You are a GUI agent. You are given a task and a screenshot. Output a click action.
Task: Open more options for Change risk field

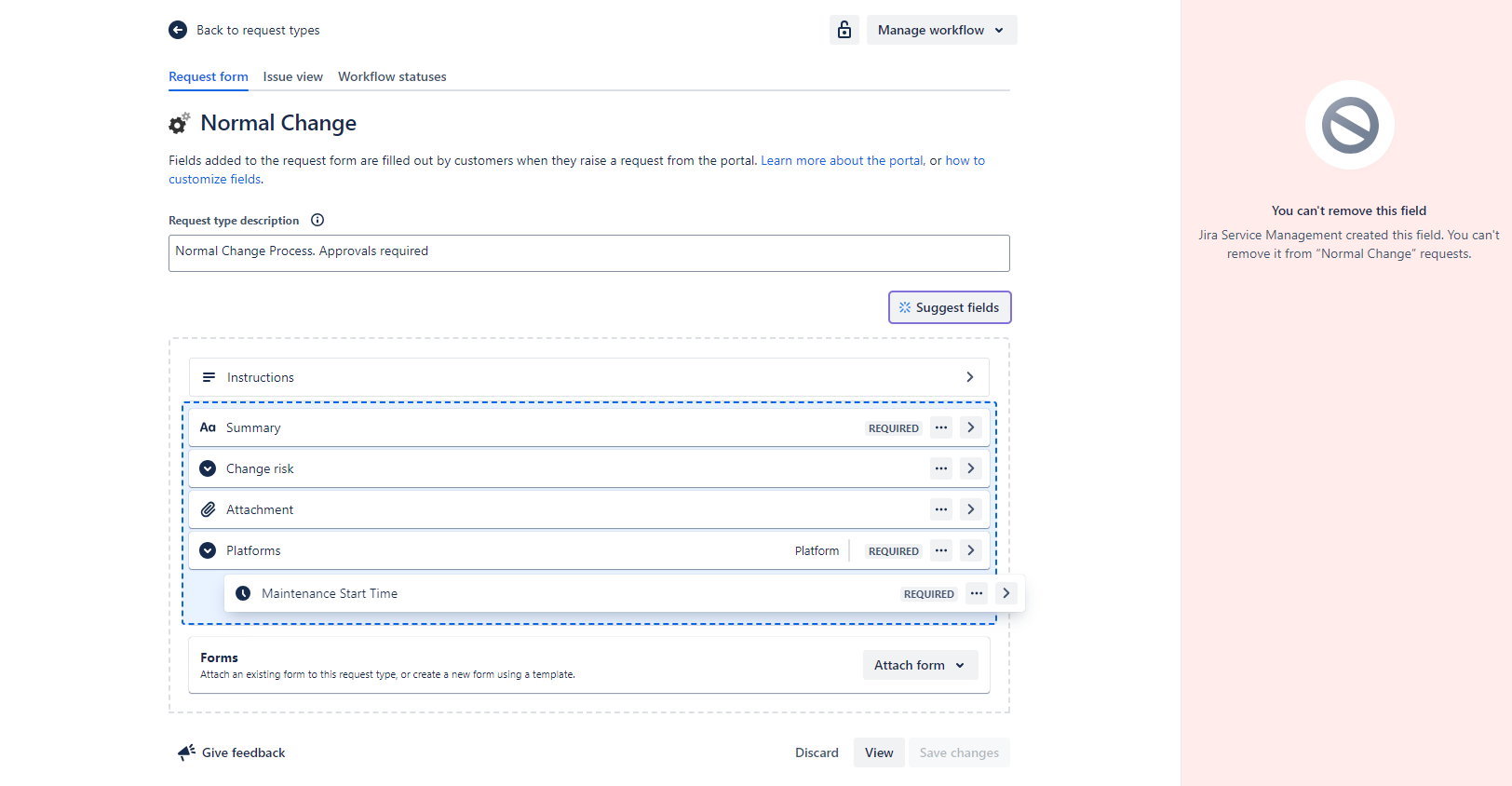coord(941,468)
